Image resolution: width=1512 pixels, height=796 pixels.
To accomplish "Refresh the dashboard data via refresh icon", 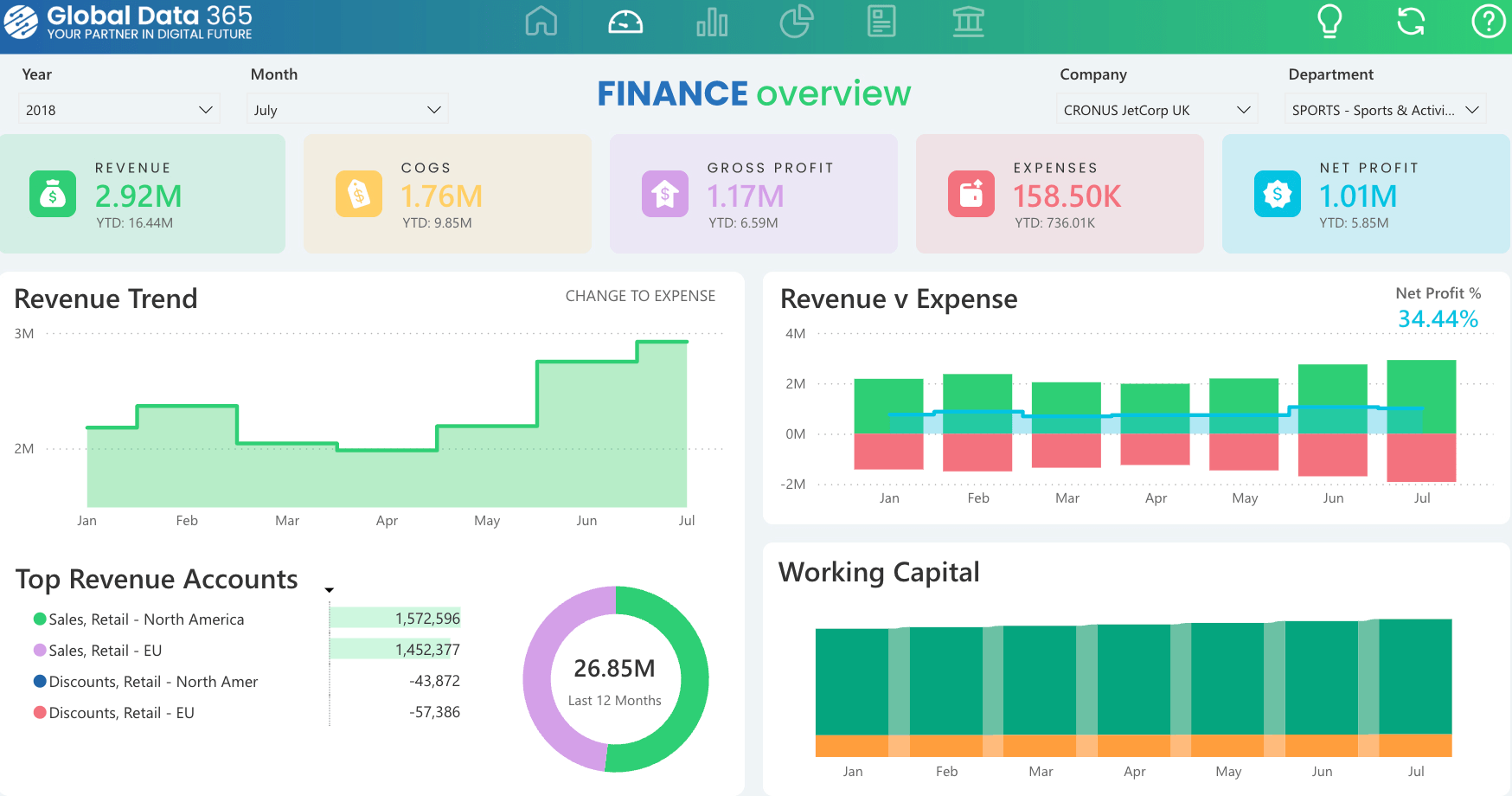I will [1409, 22].
